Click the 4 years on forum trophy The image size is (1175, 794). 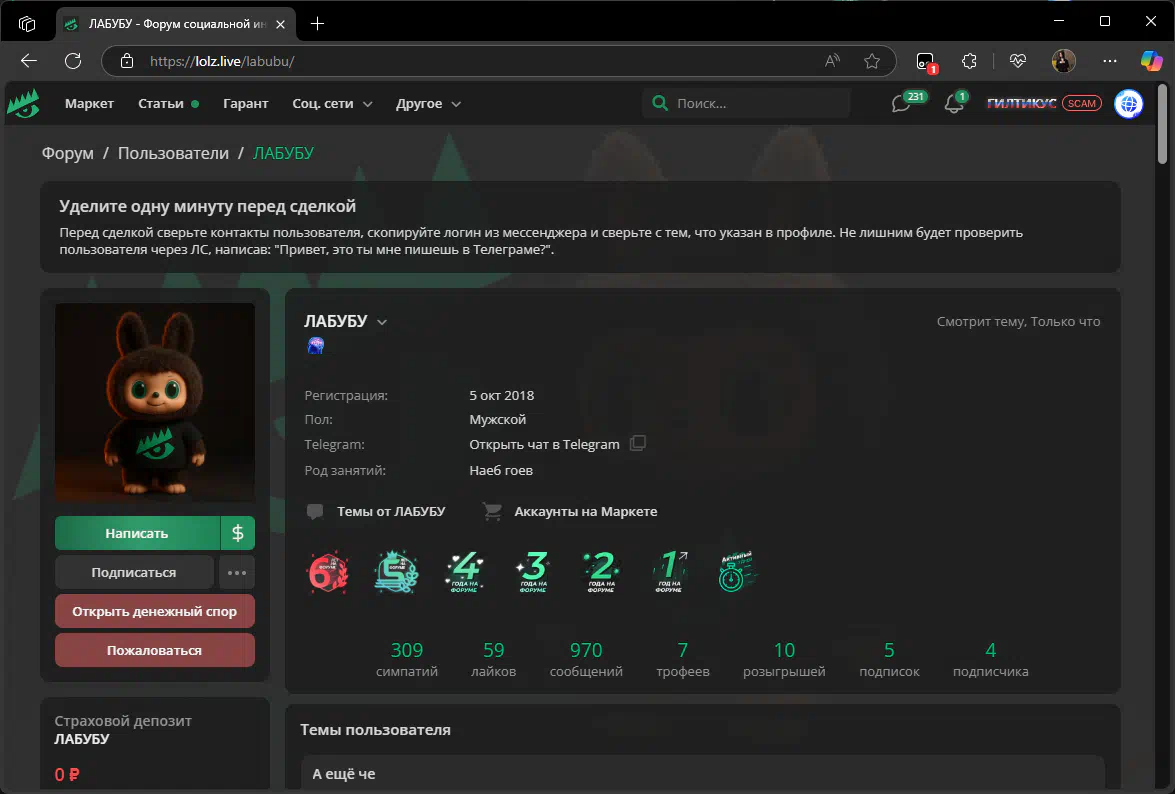[465, 572]
